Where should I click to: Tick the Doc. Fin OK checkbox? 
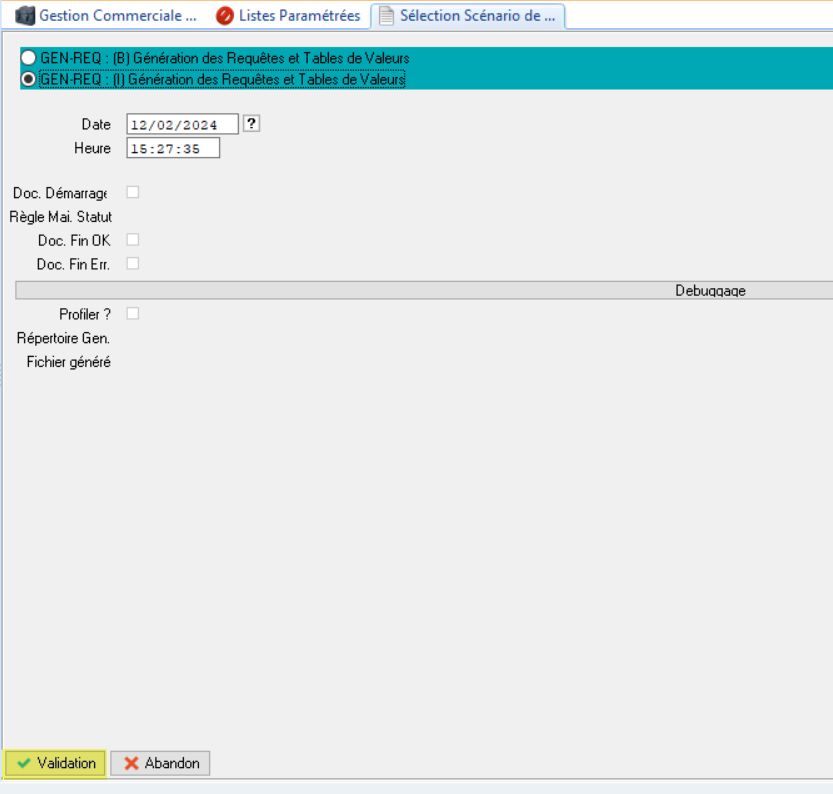point(132,240)
